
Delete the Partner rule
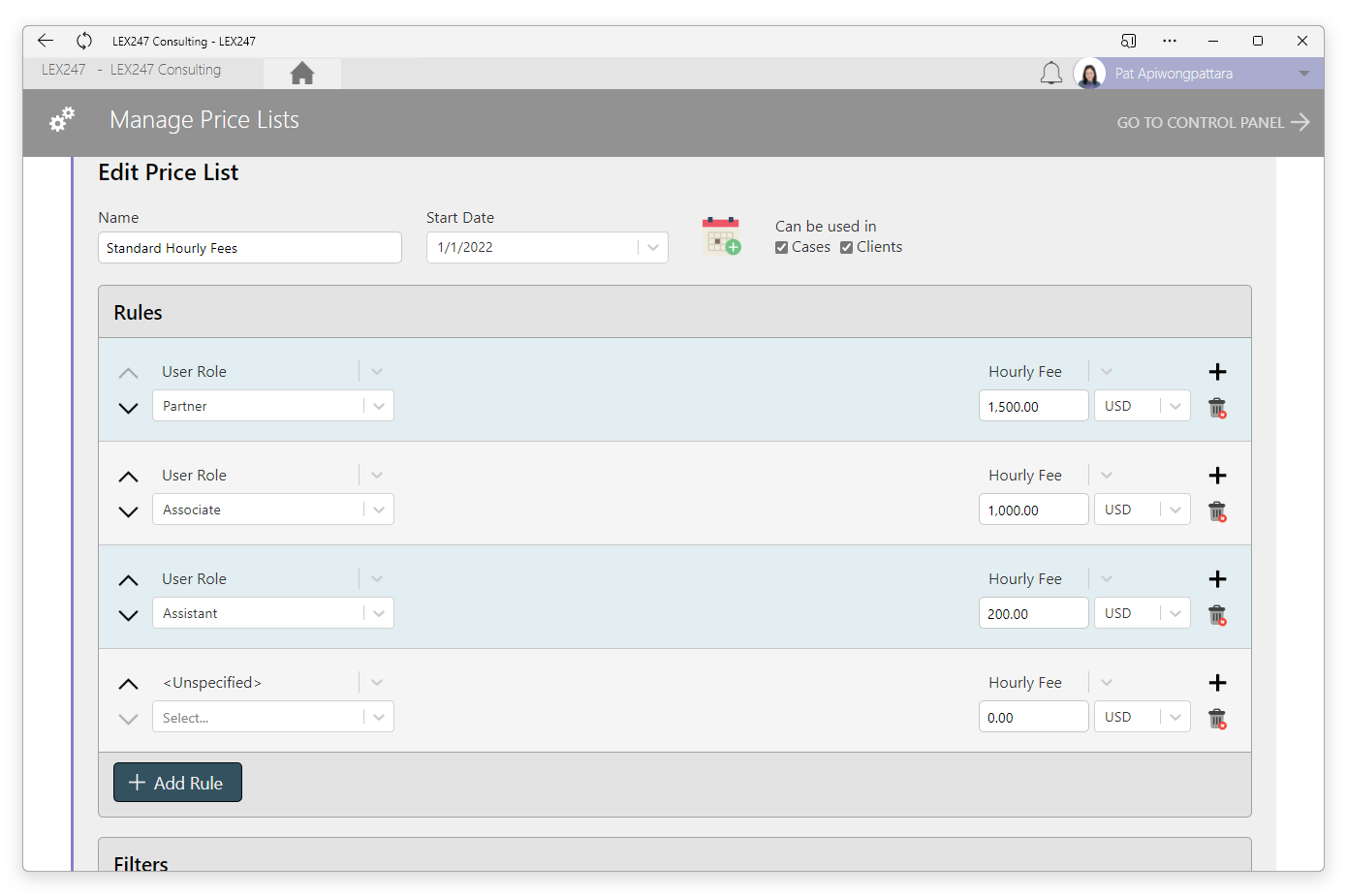pos(1217,408)
